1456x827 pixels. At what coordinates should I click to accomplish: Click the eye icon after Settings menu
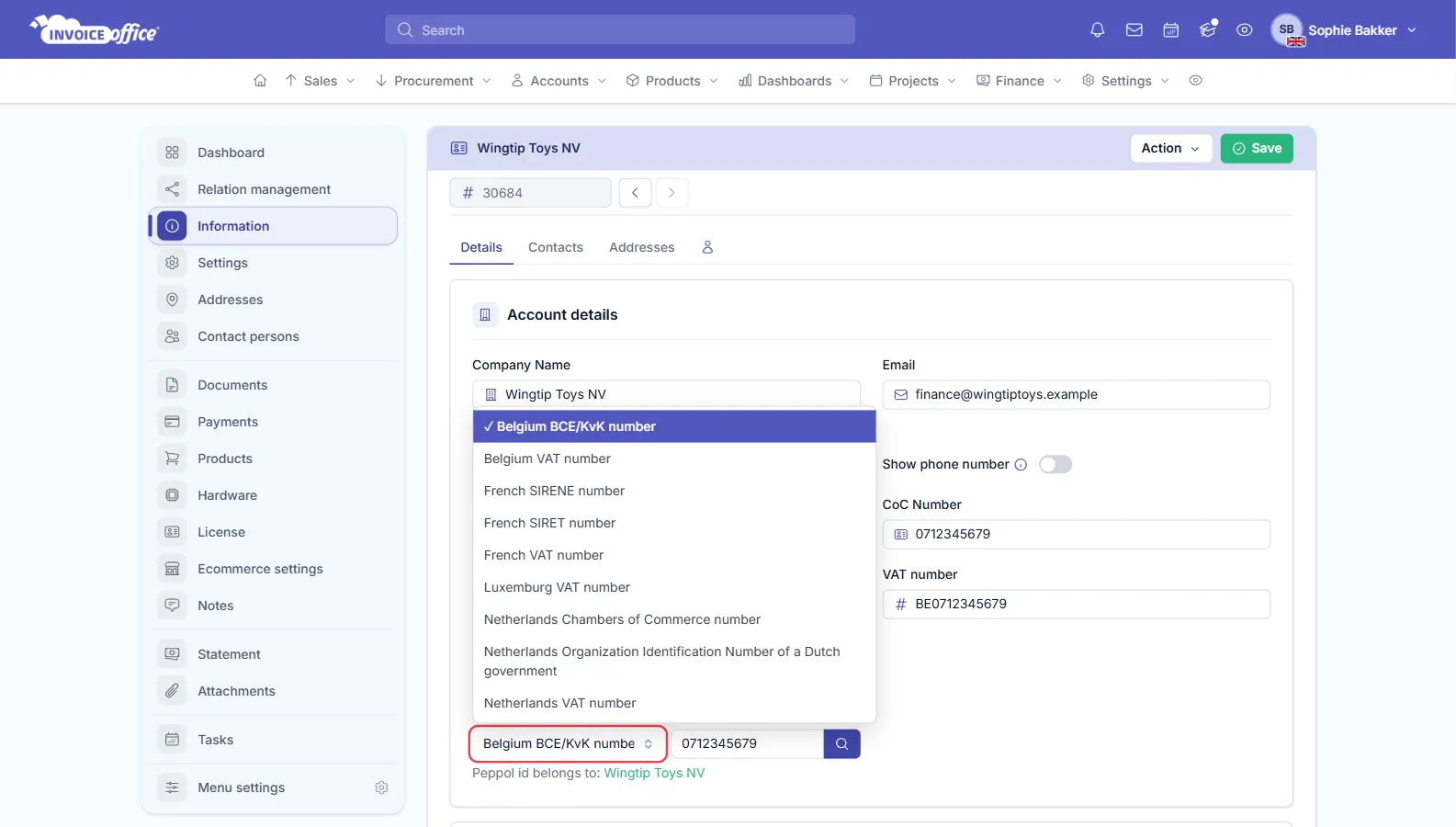pos(1195,81)
